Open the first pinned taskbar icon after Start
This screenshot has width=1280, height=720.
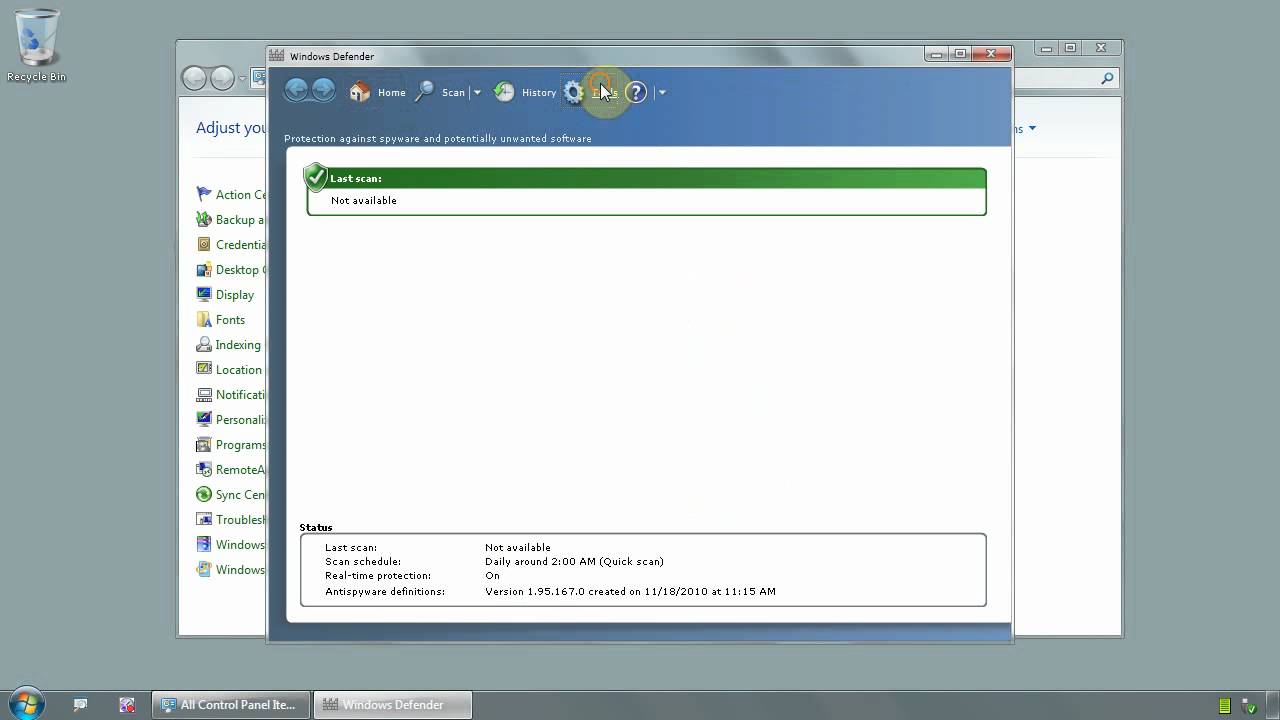(x=81, y=705)
